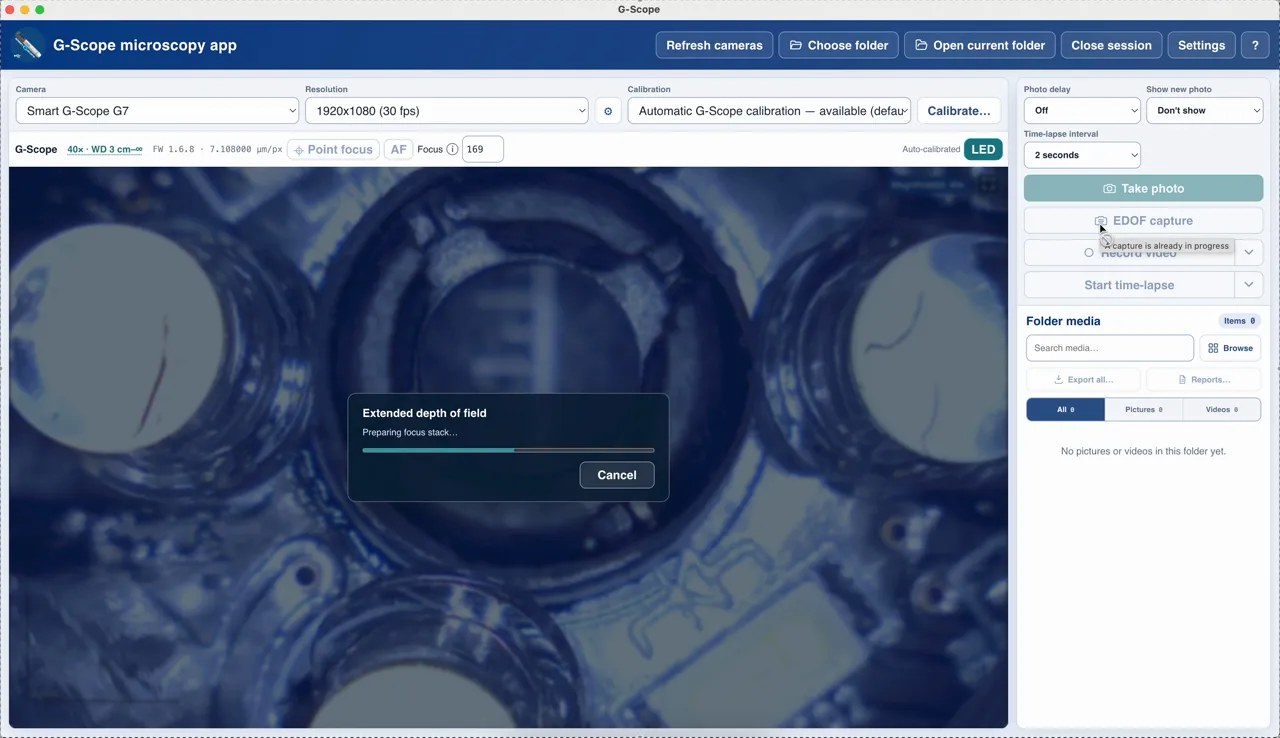Open the Photo delay dropdown

pos(1082,111)
